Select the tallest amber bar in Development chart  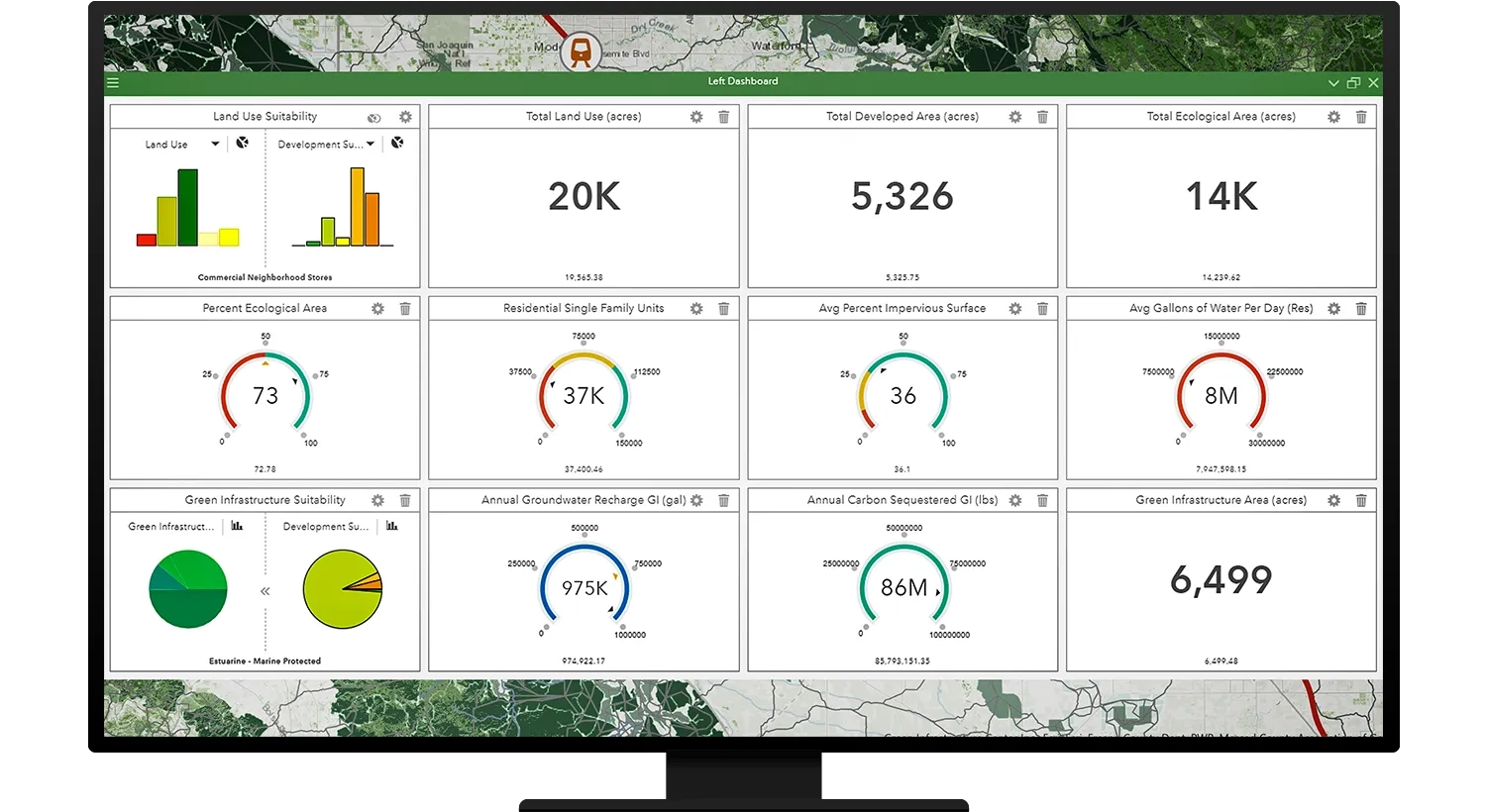pyautogui.click(x=358, y=207)
